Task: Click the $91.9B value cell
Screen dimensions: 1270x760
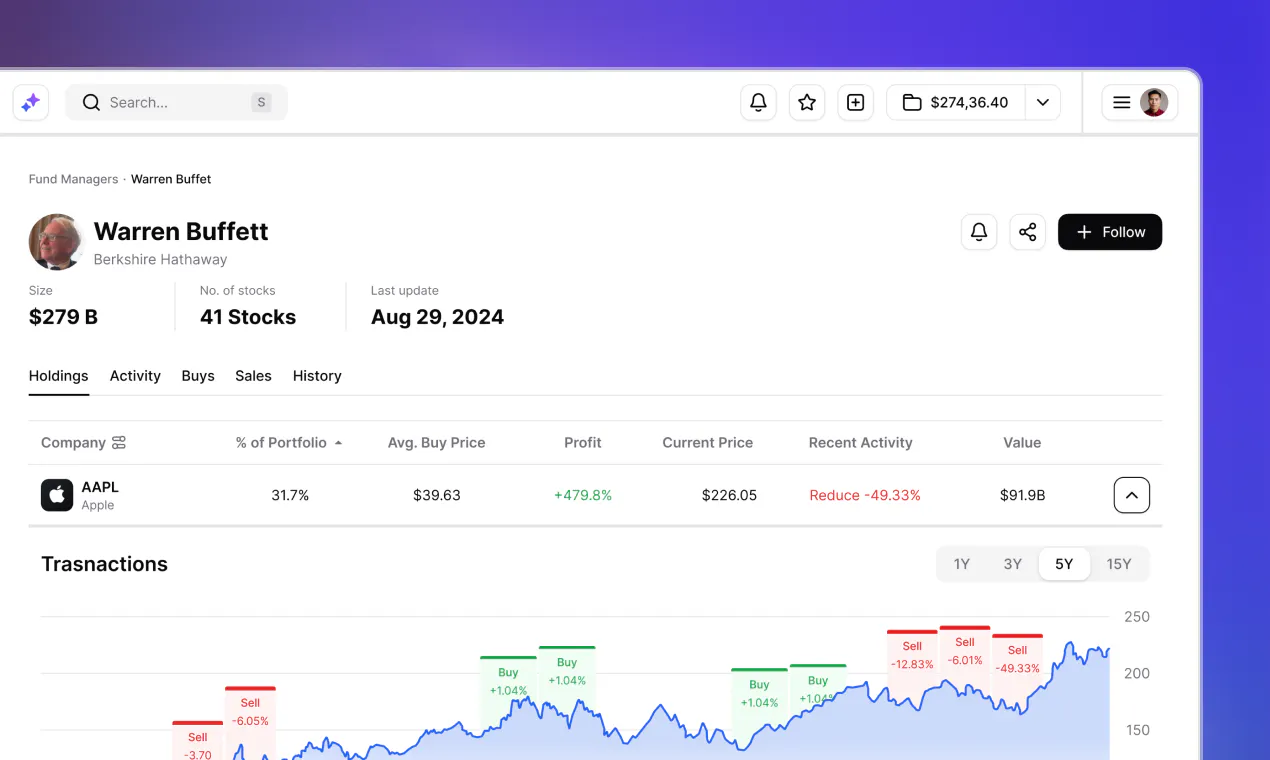Action: pyautogui.click(x=1022, y=495)
